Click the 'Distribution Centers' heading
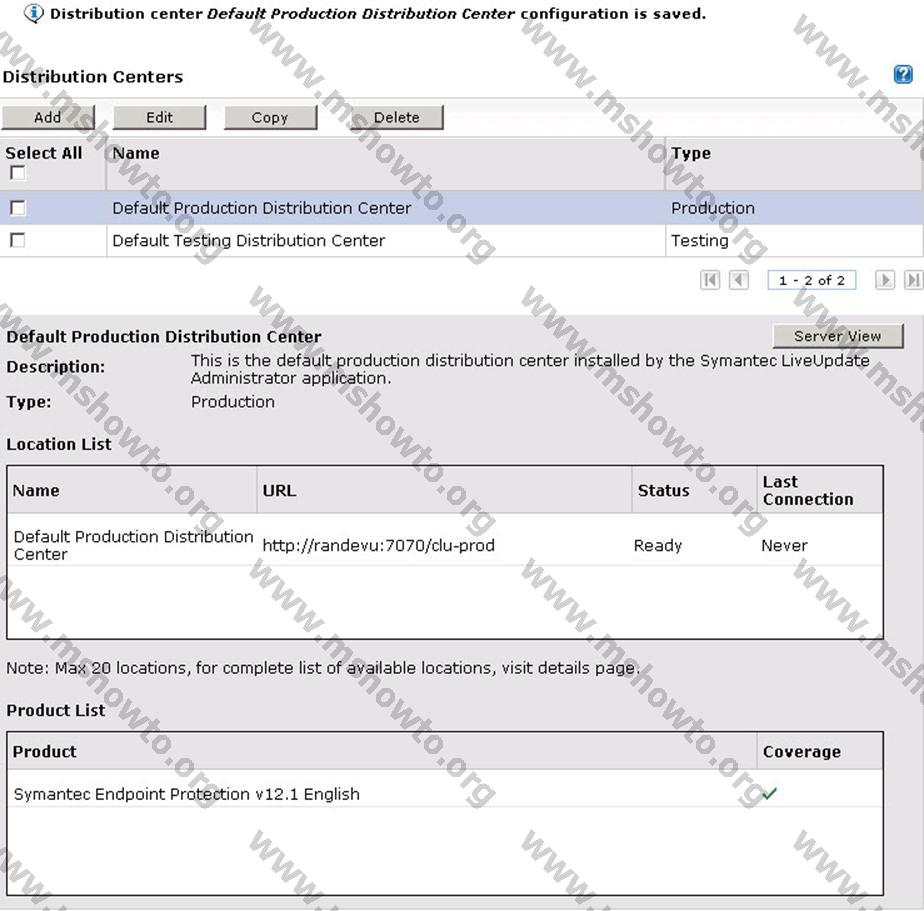This screenshot has width=924, height=911. pos(93,77)
